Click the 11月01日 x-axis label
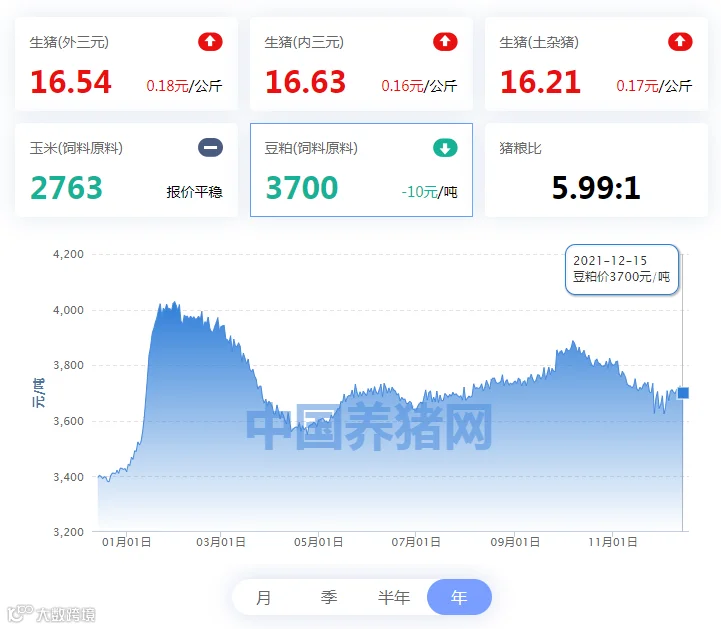This screenshot has width=721, height=629. pos(613,542)
